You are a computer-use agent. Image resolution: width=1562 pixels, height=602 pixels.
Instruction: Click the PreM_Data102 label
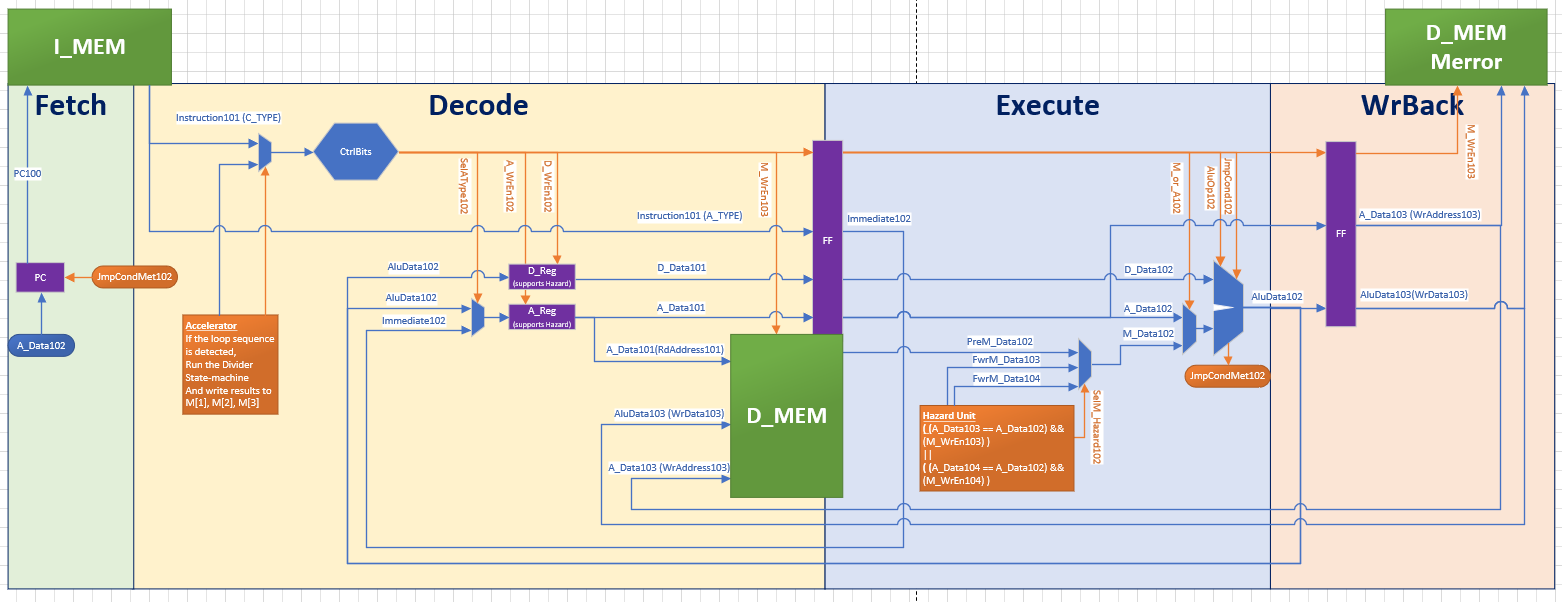tap(999, 341)
